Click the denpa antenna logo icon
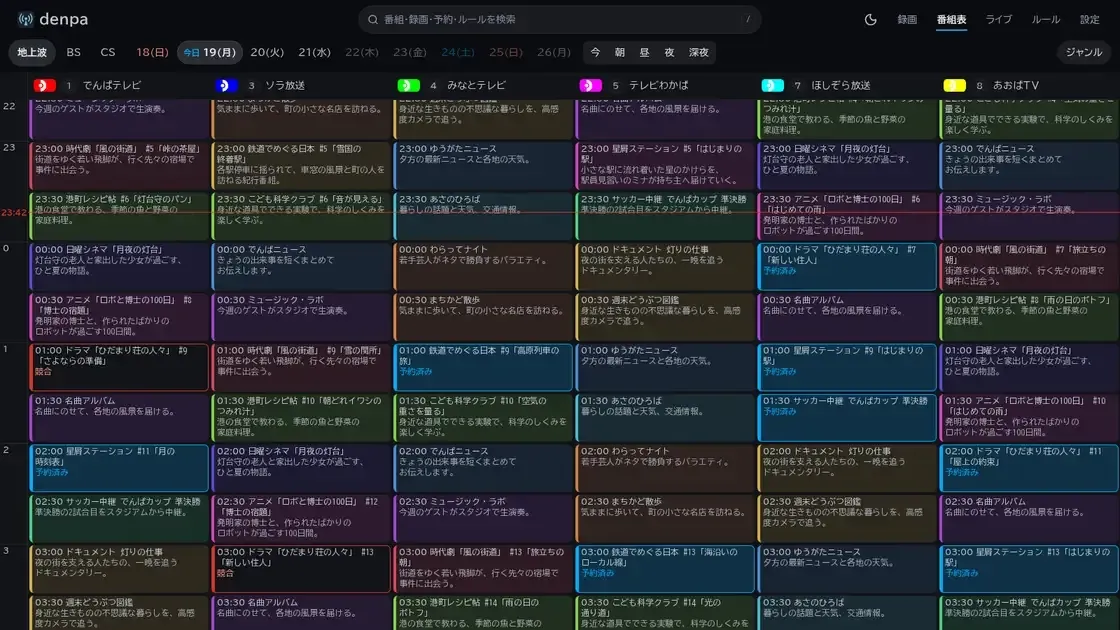The image size is (1120, 630). (26, 19)
